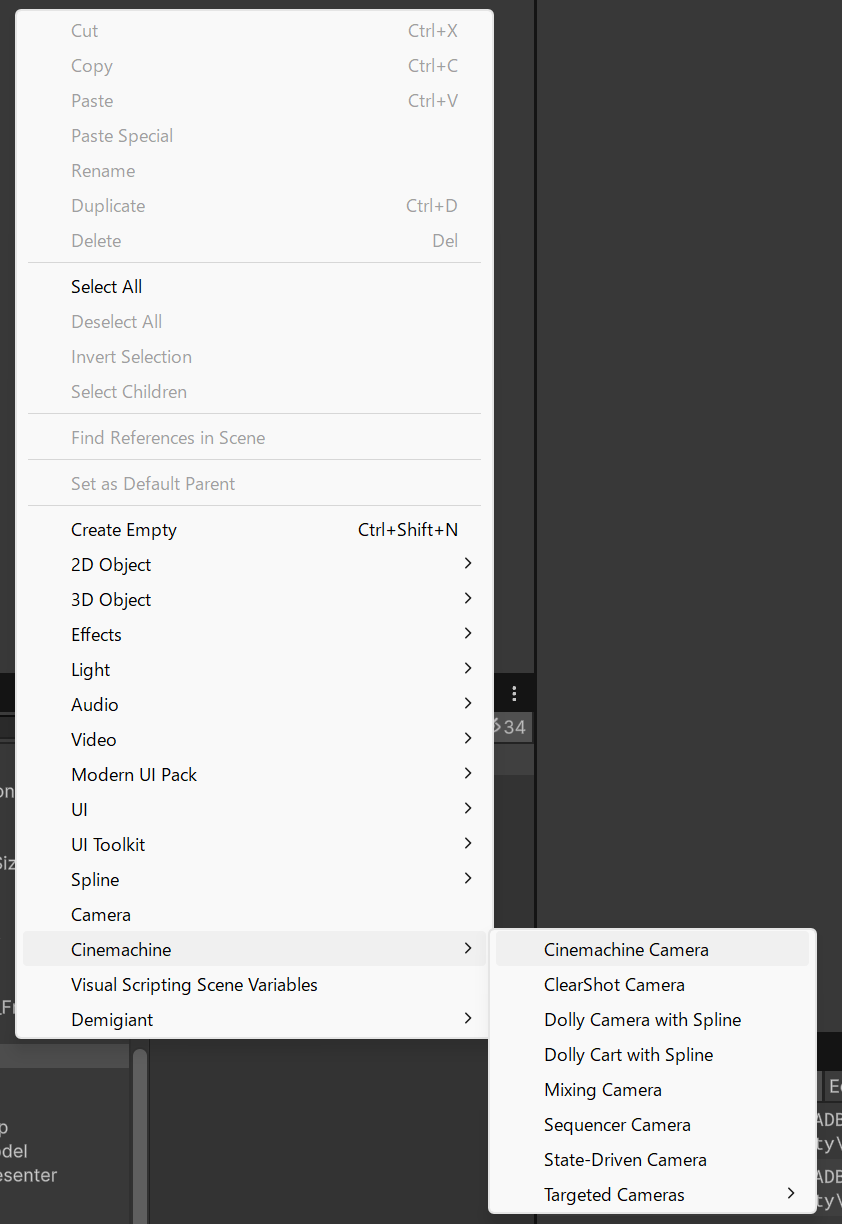Add a Sequencer Camera
842x1224 pixels.
(617, 1125)
